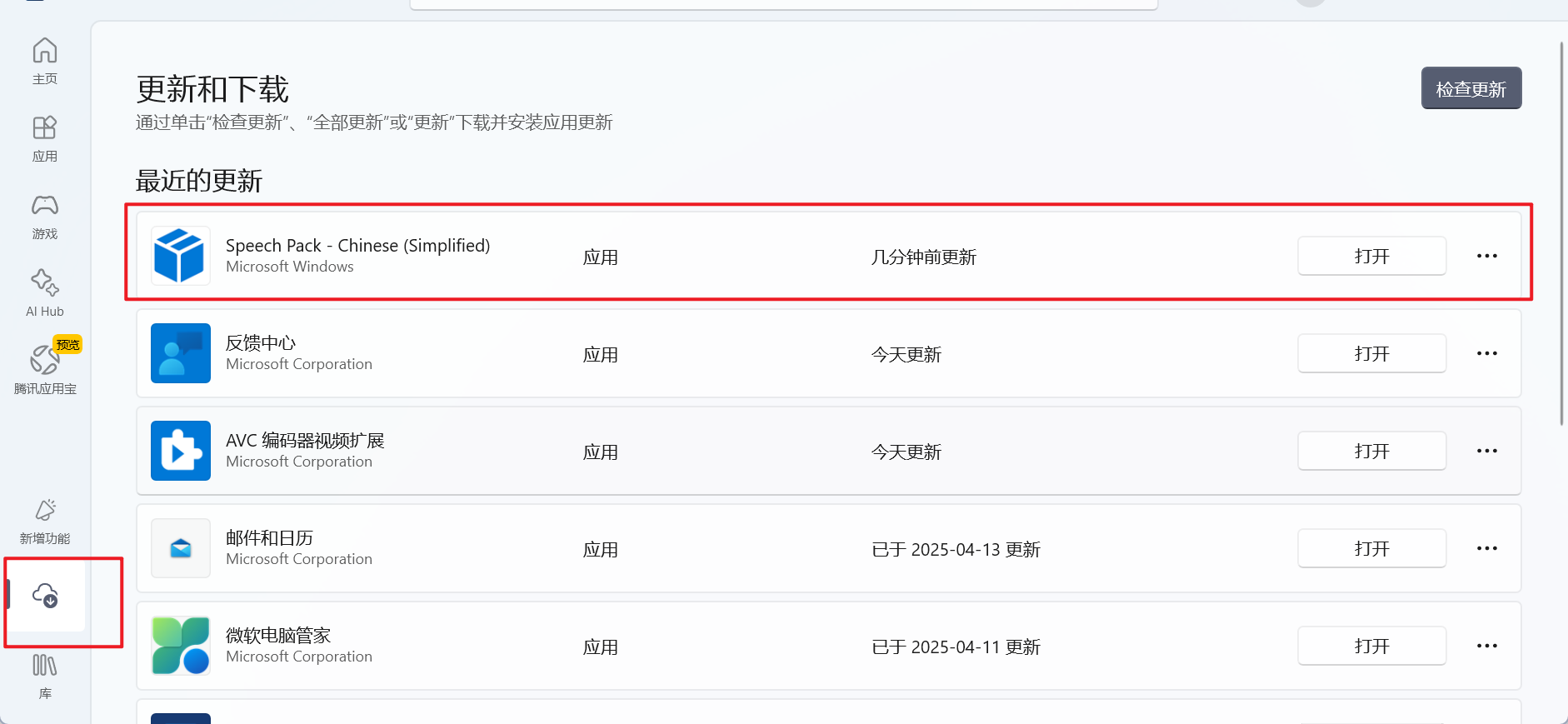The image size is (1568, 724).
Task: Open 微软电脑管家 using its 打开 button
Action: [x=1371, y=646]
